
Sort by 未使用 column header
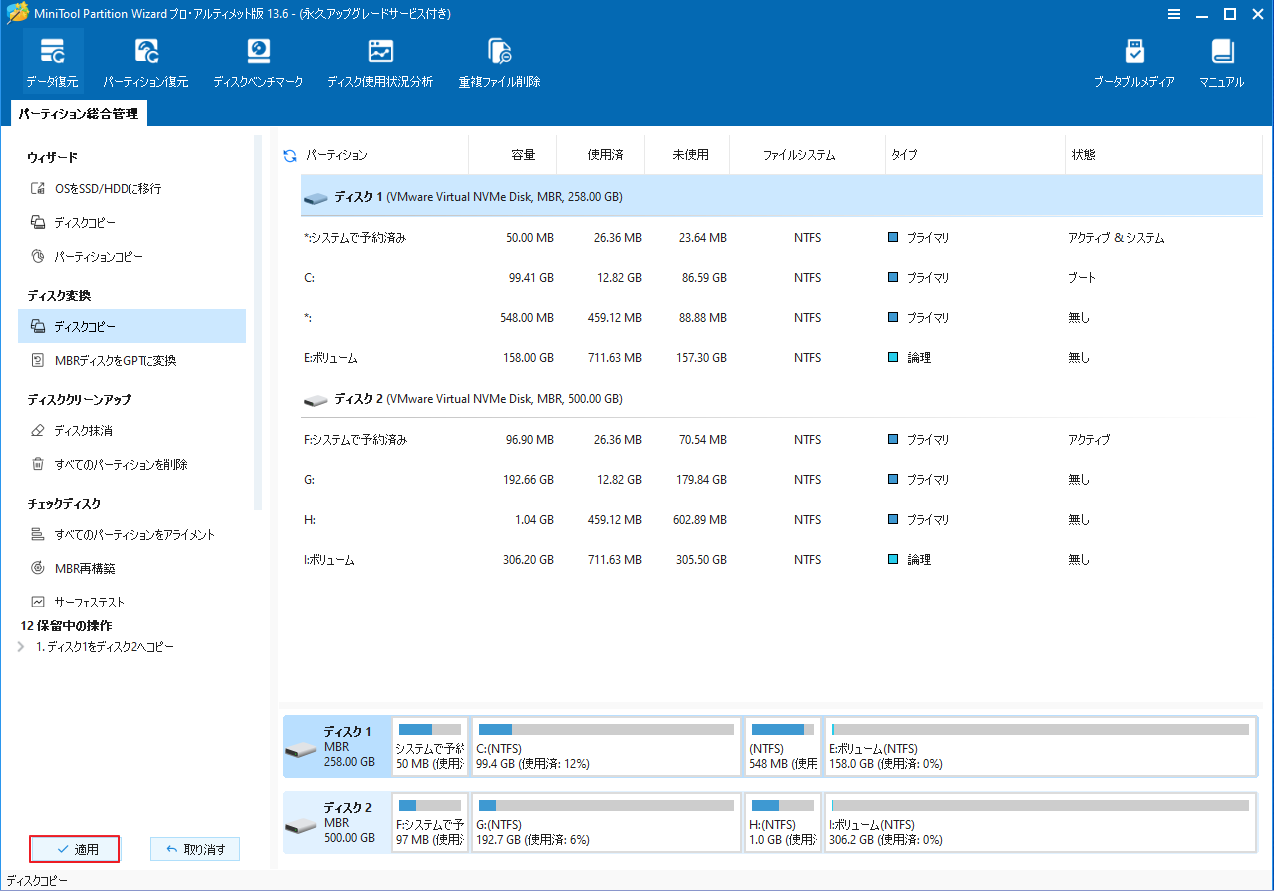click(x=687, y=155)
